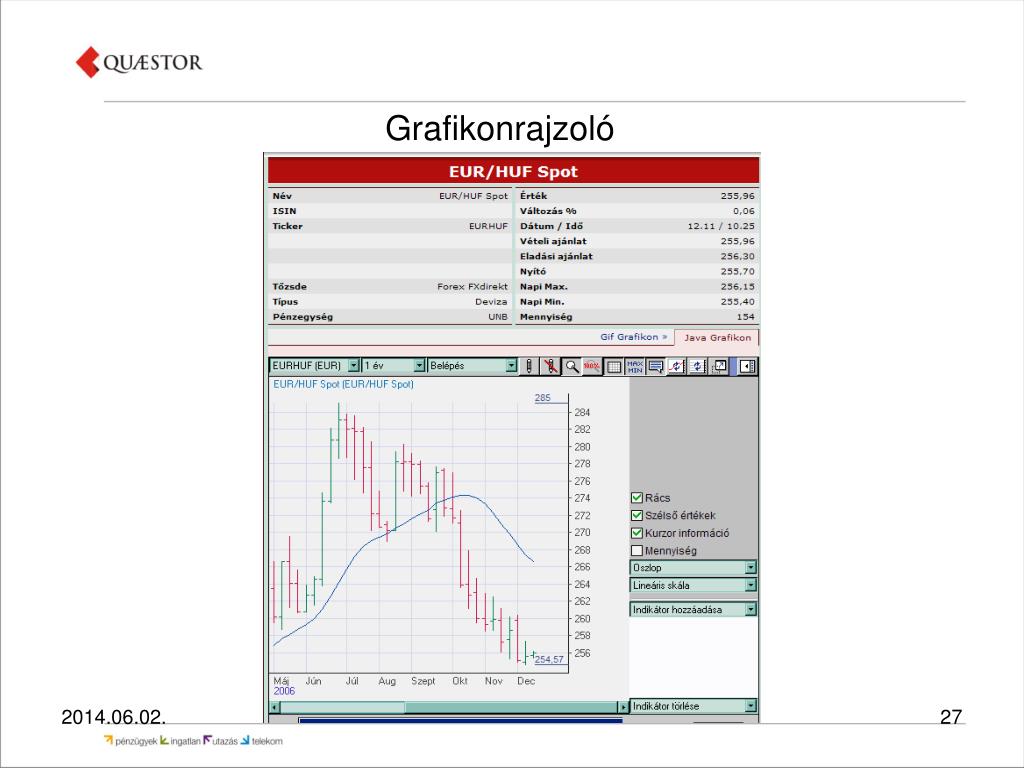
Task: Click the 285 max value label
Action: point(543,398)
